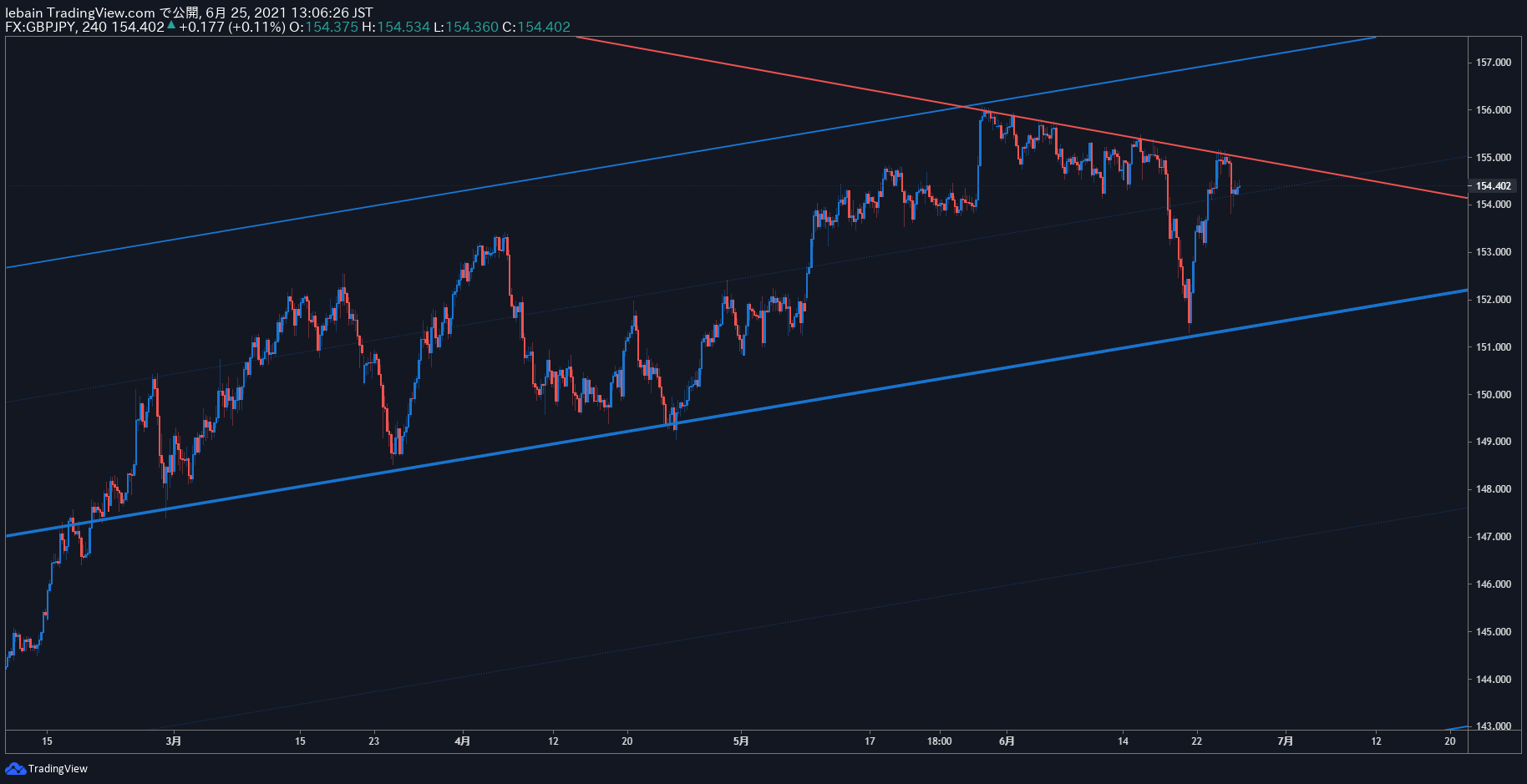The width and height of the screenshot is (1527, 784).
Task: Click the 156.000 price axis label
Action: tap(1493, 110)
